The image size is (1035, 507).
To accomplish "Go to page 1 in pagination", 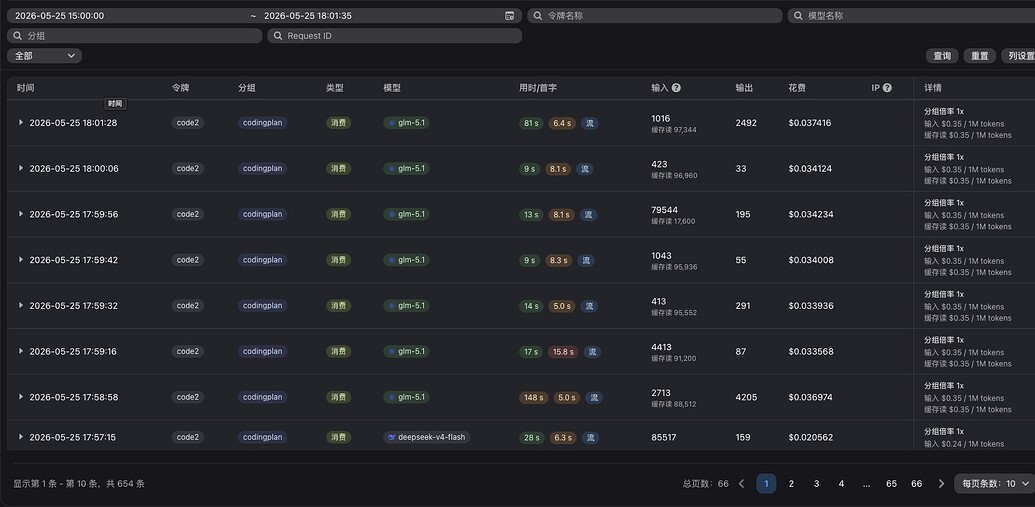I will pos(766,484).
